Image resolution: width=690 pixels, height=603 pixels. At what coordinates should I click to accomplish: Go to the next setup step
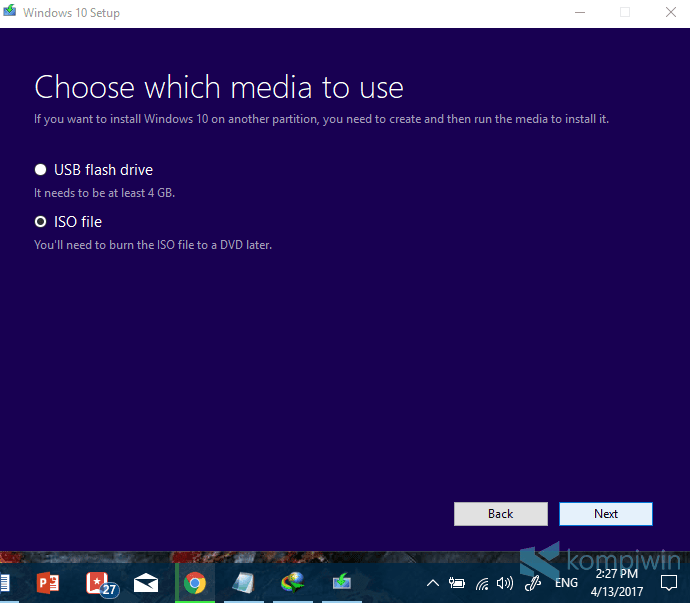pyautogui.click(x=606, y=514)
